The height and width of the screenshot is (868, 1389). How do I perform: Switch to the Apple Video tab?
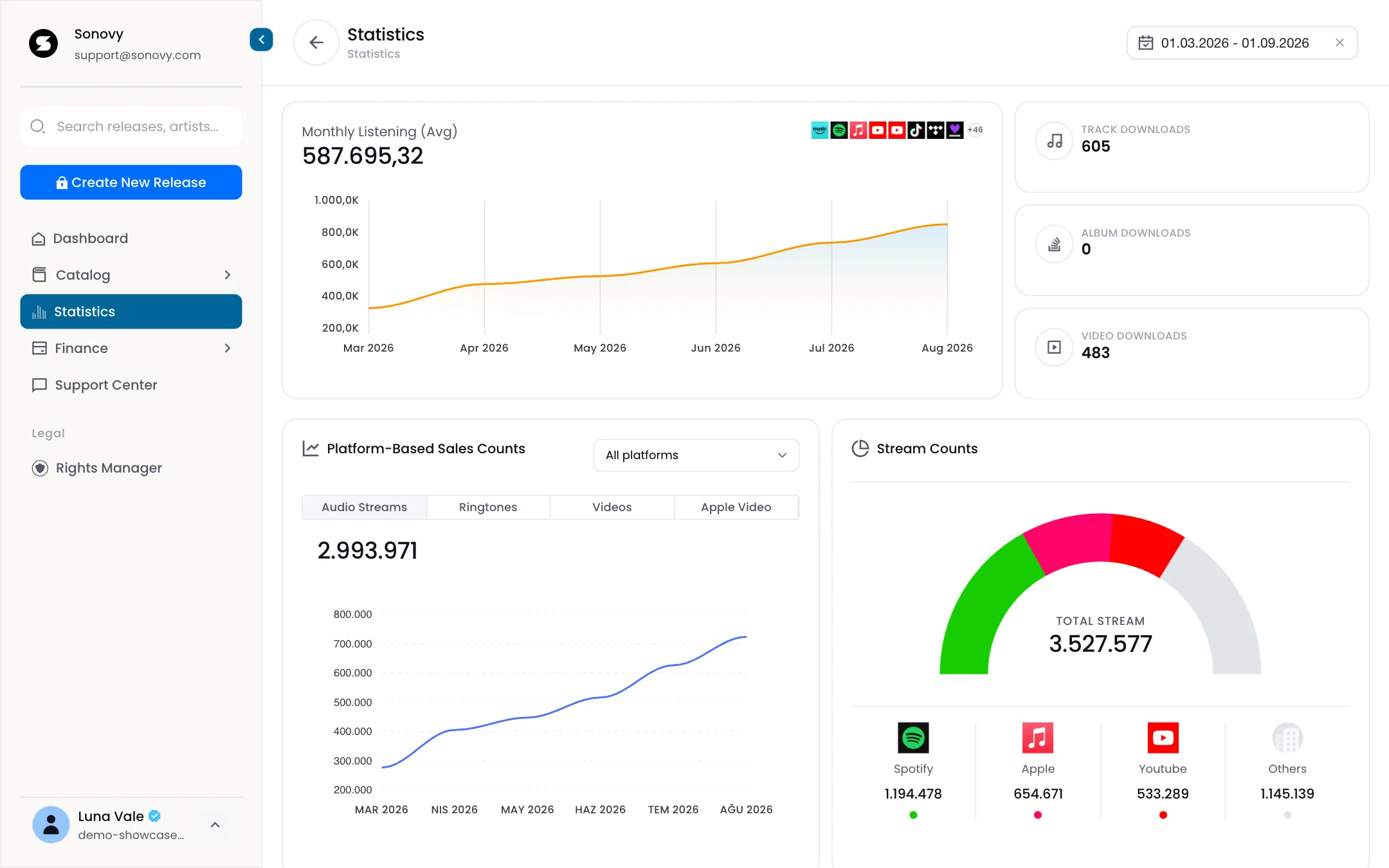[736, 507]
